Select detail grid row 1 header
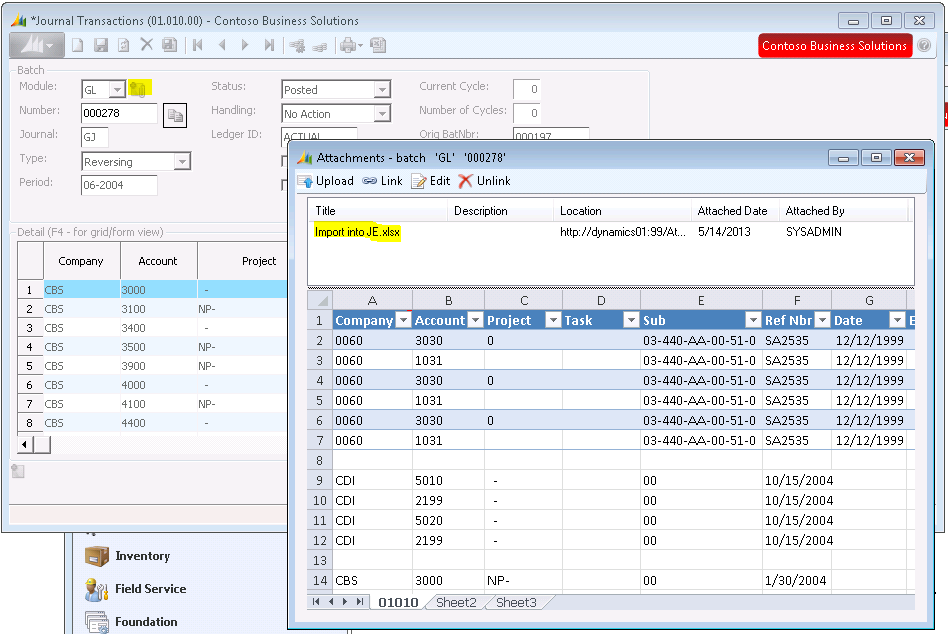Screen dimensions: 948x634 (x=30, y=290)
